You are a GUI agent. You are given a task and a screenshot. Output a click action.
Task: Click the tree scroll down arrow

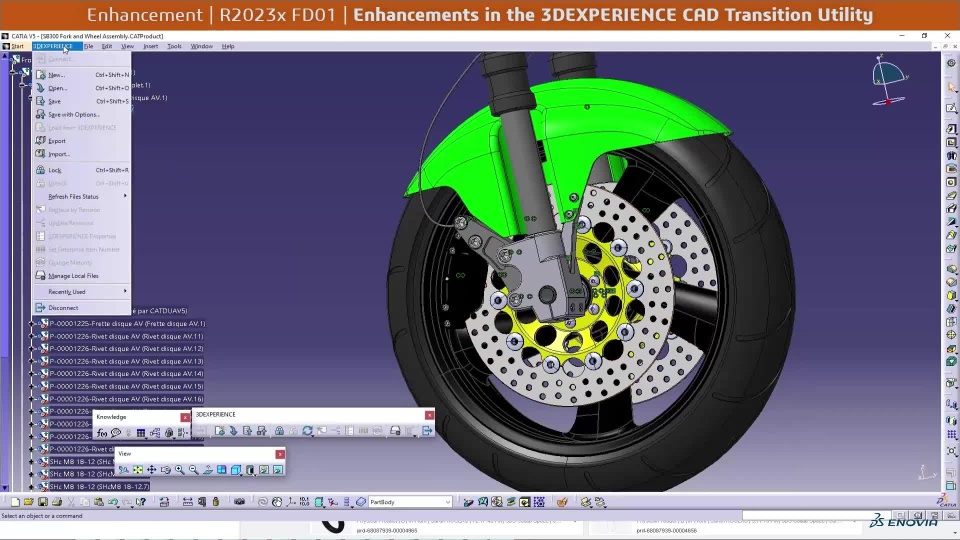click(4, 488)
